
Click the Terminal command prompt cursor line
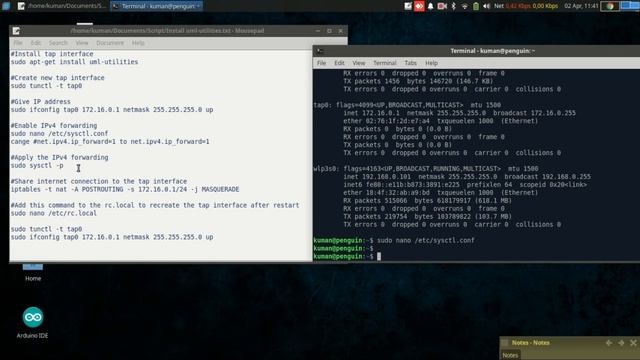click(347, 256)
